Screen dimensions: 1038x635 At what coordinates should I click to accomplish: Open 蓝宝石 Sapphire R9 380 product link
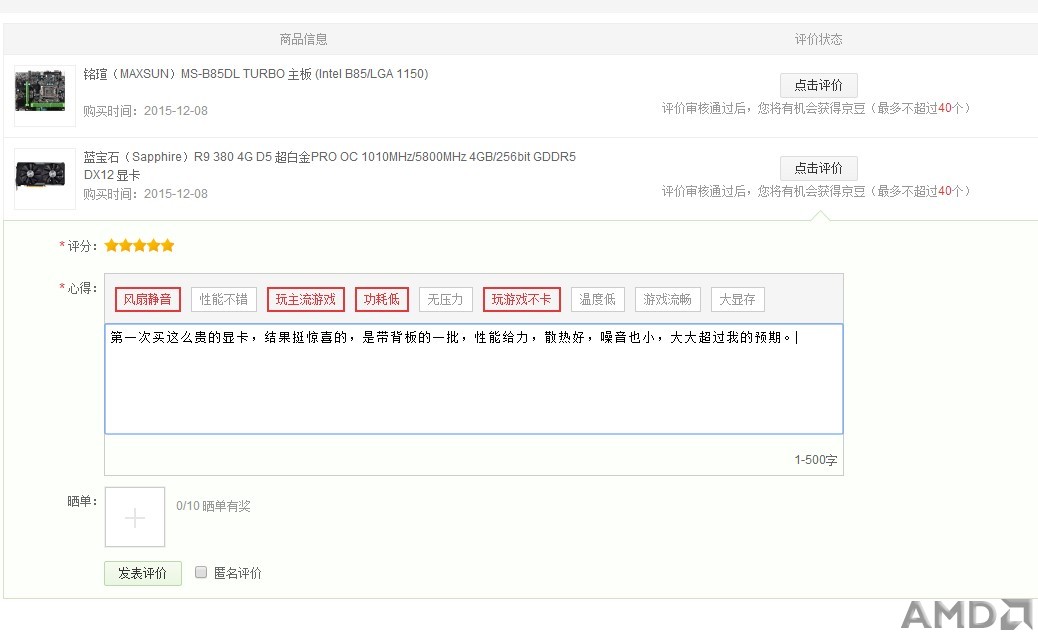[x=329, y=166]
